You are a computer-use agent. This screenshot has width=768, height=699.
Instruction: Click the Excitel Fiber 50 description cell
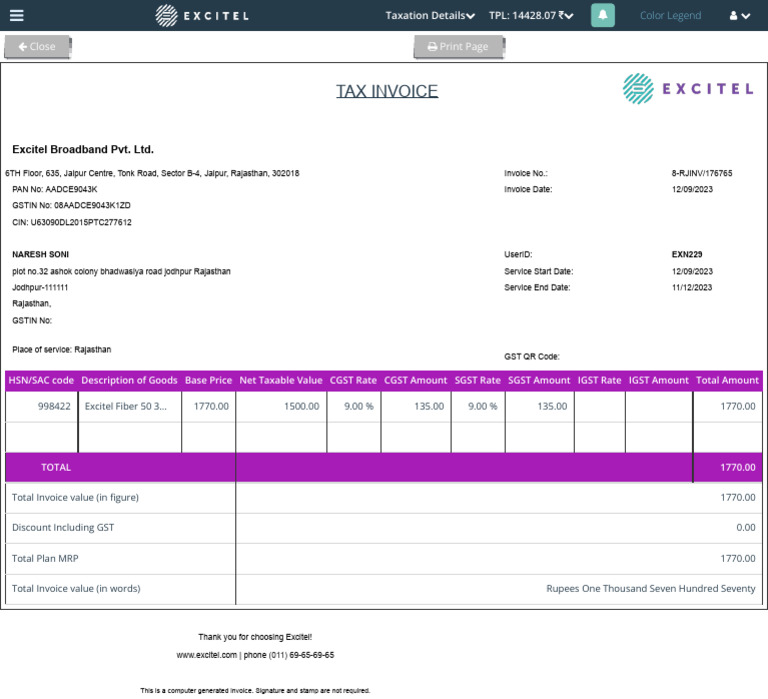click(x=126, y=406)
